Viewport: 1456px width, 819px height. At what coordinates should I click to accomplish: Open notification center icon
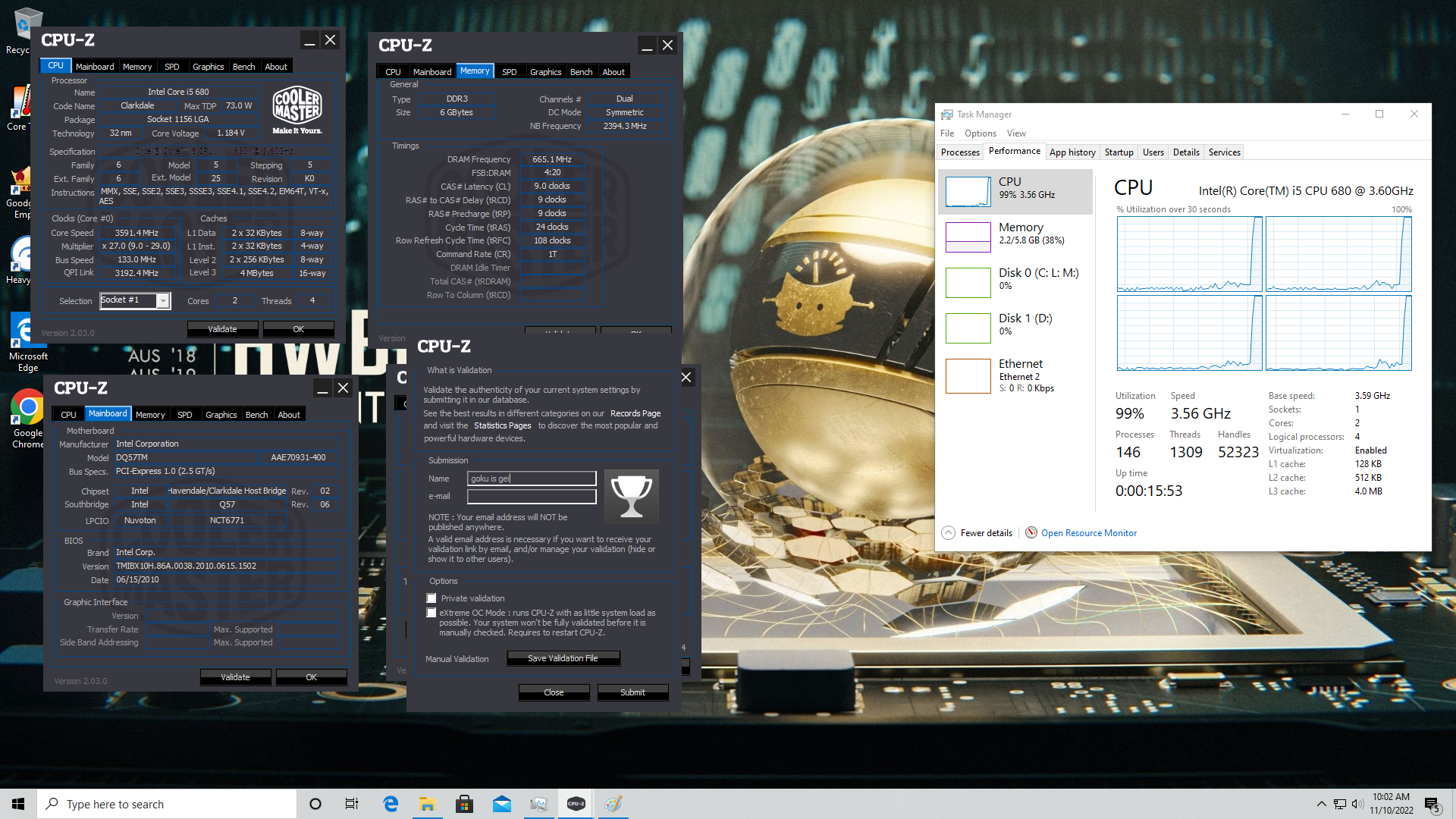click(1432, 804)
